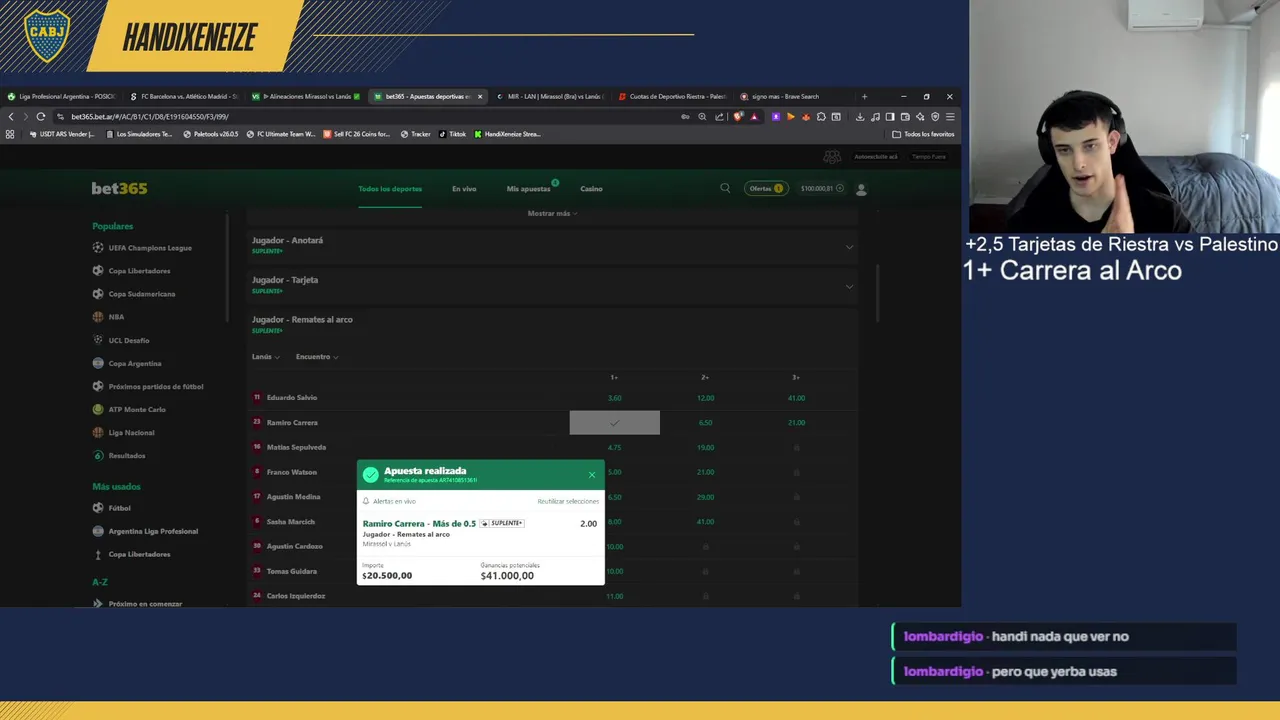Image resolution: width=1280 pixels, height=720 pixels.
Task: Click the Palelools v26.0.5 bookmark
Action: click(x=210, y=134)
